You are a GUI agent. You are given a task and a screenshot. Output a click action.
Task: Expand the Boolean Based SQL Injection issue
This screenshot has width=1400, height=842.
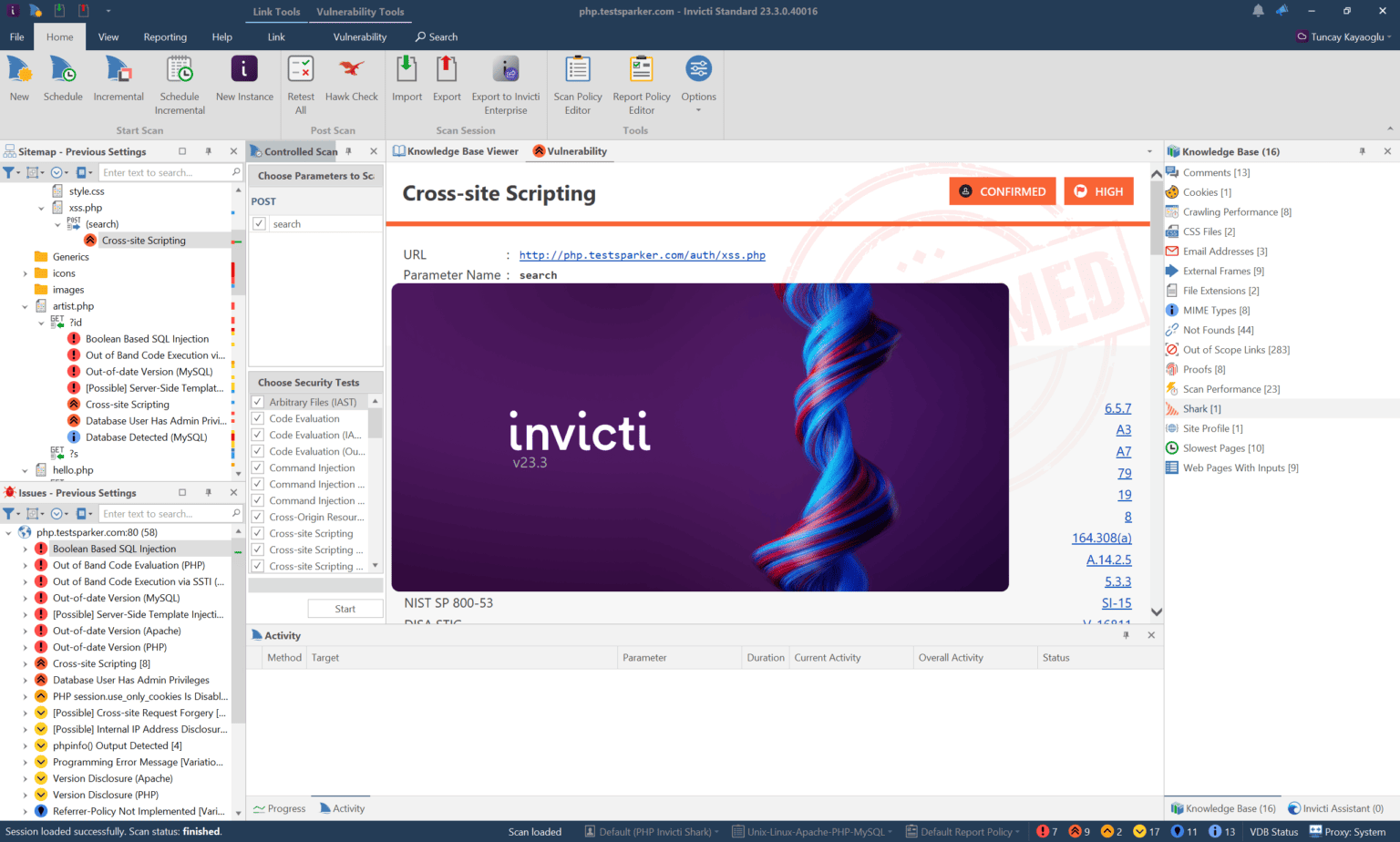pos(25,548)
